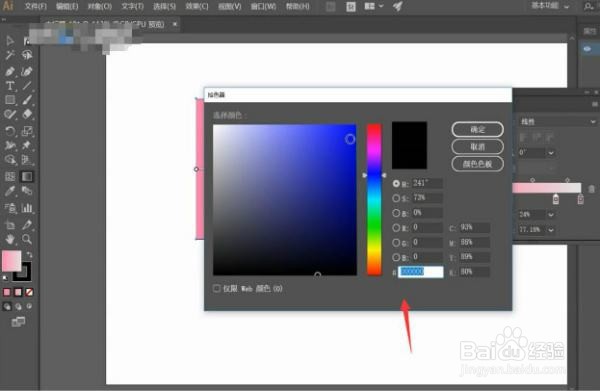Select the Mesh tool
The image size is (600, 391).
coord(10,176)
